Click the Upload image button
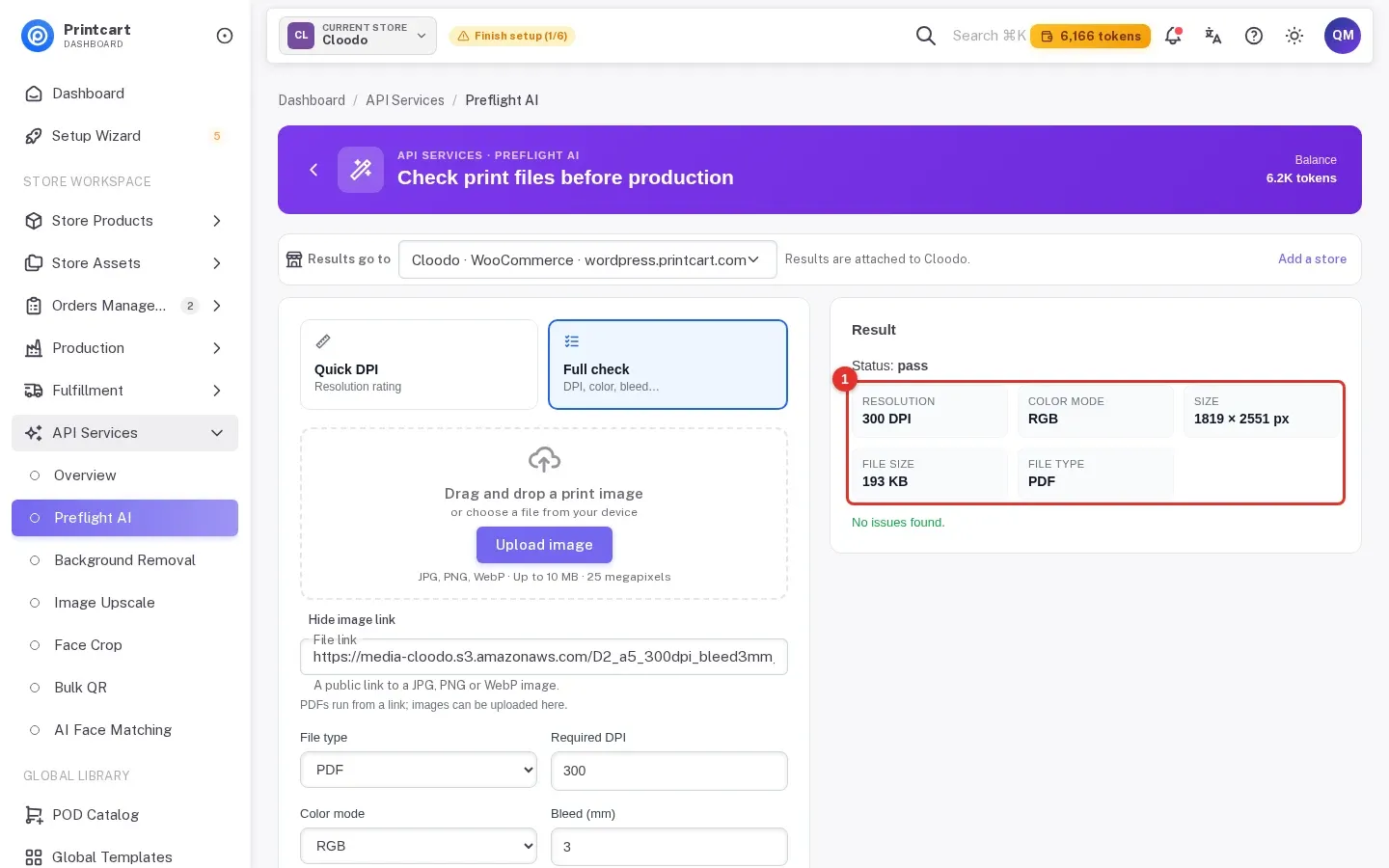The height and width of the screenshot is (868, 1389). [x=544, y=545]
